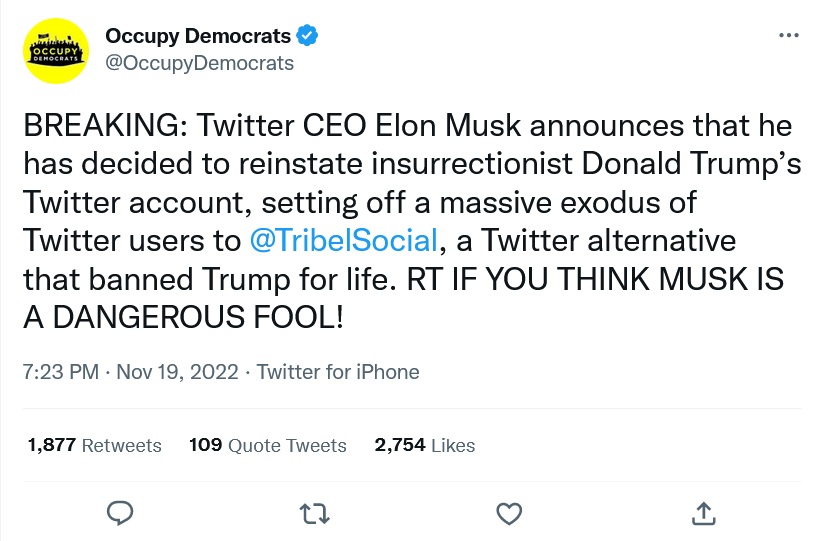Click the Occupy Democrats display name
Image resolution: width=816 pixels, height=541 pixels.
click(198, 36)
